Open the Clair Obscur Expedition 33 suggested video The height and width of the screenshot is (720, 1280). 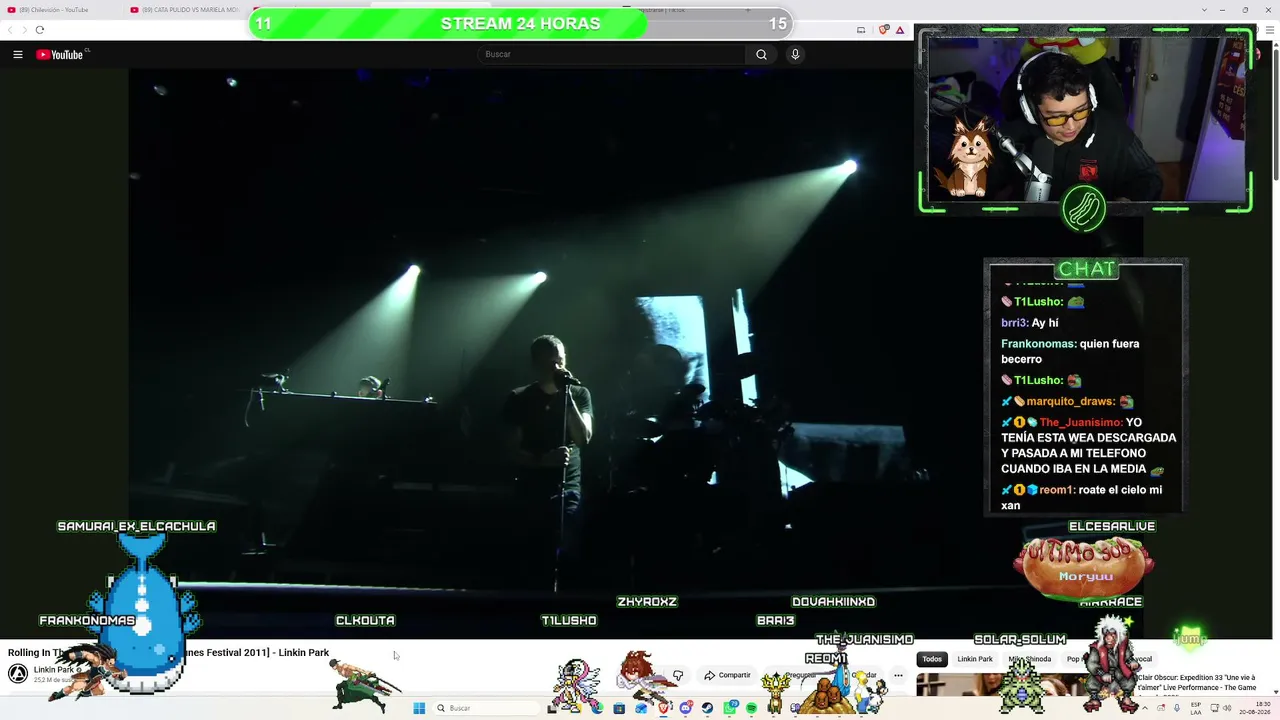1196,683
